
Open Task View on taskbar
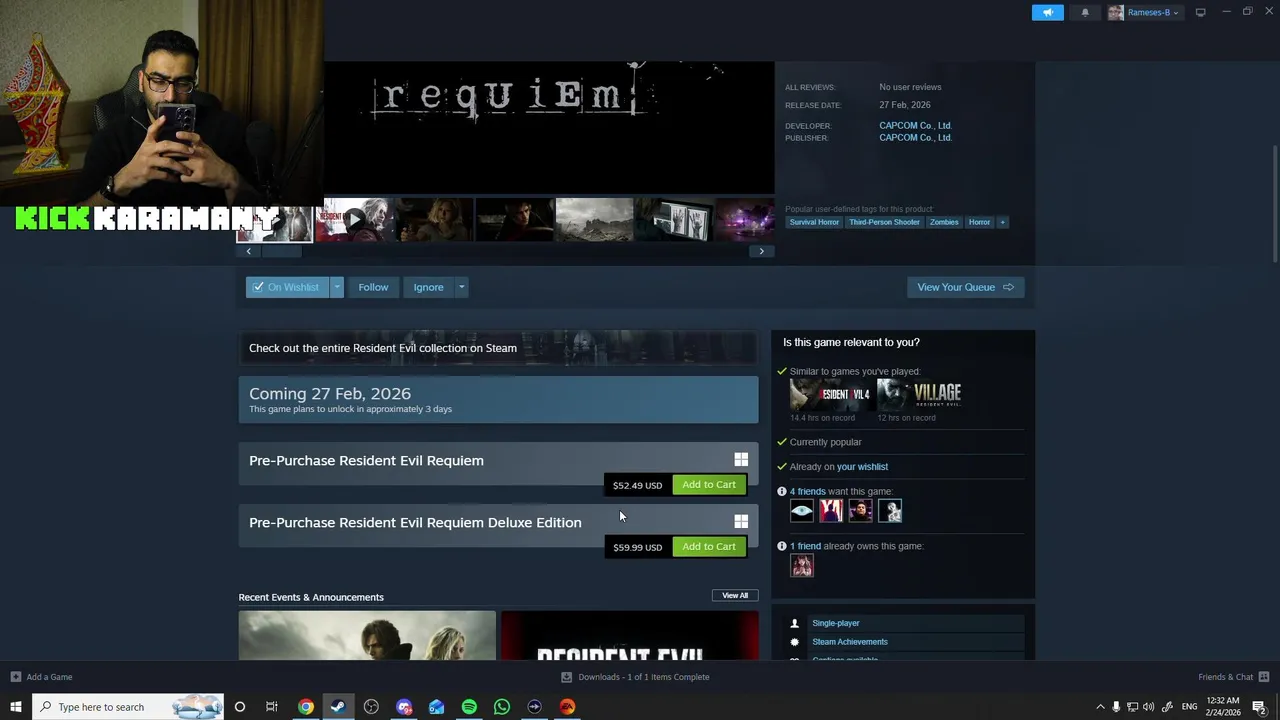pos(271,707)
